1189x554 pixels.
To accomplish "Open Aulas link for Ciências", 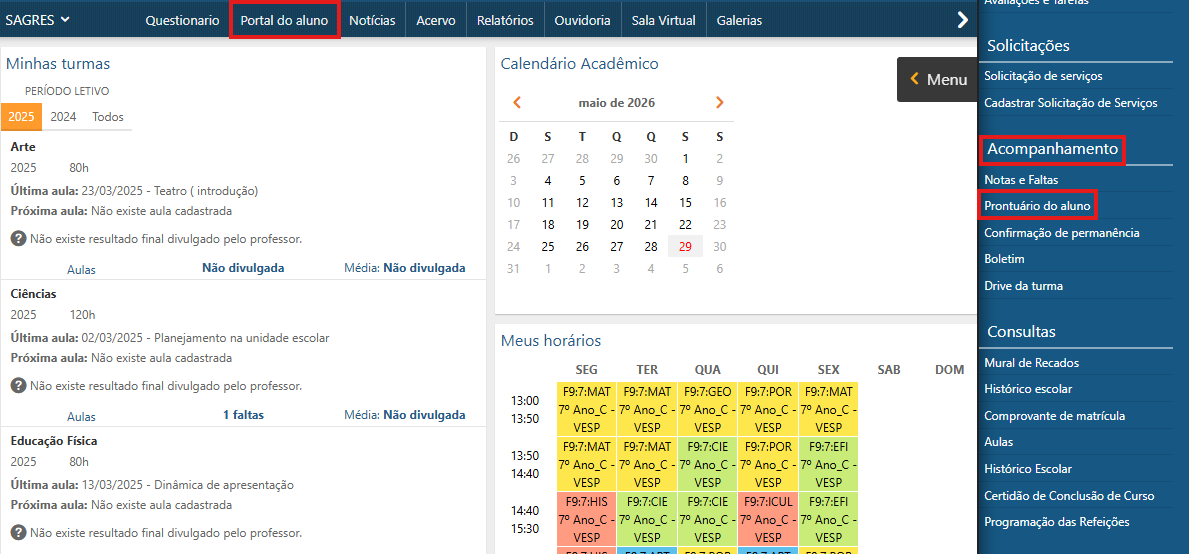I will [81, 416].
